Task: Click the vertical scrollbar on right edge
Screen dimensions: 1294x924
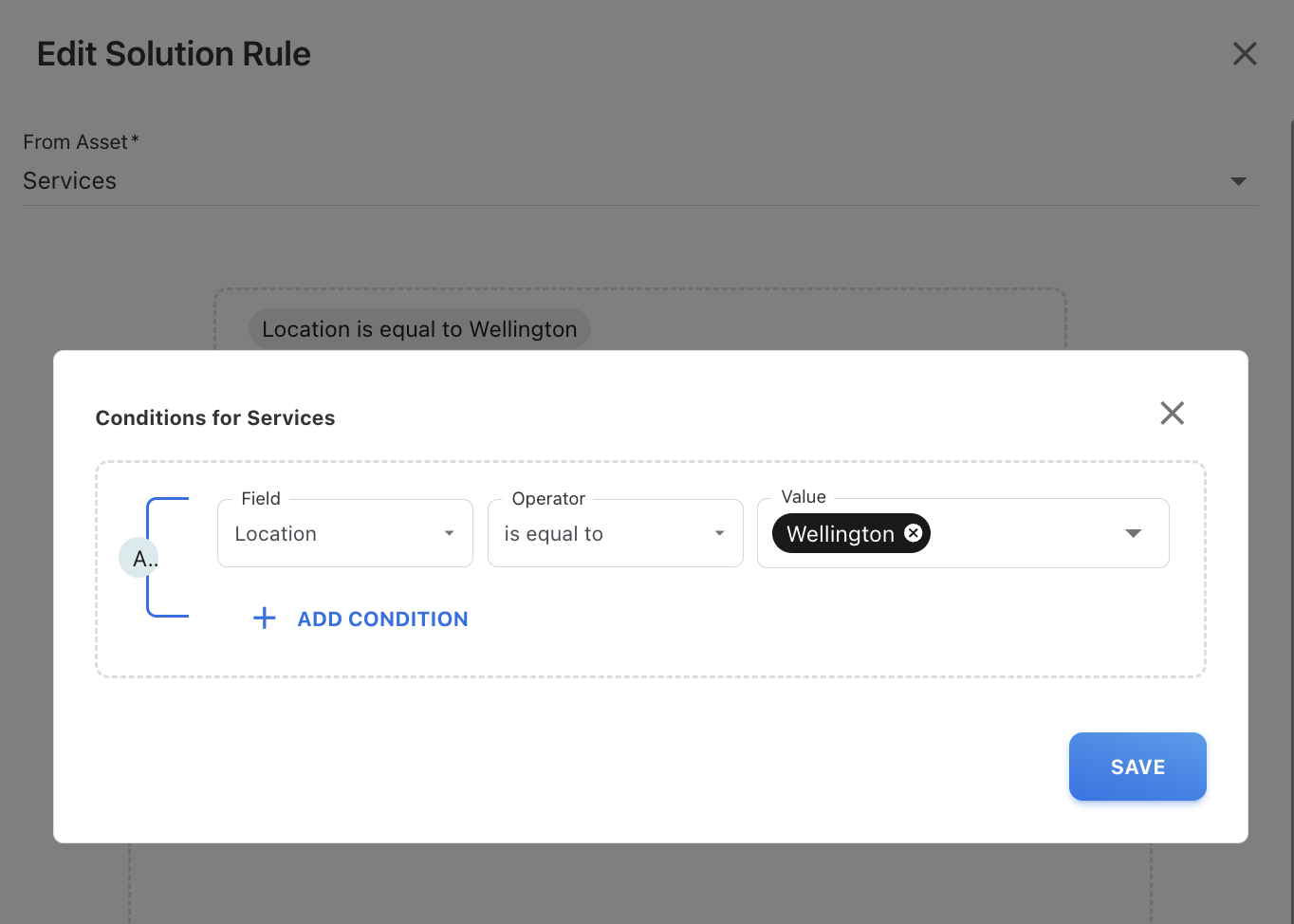Action: click(x=1291, y=474)
